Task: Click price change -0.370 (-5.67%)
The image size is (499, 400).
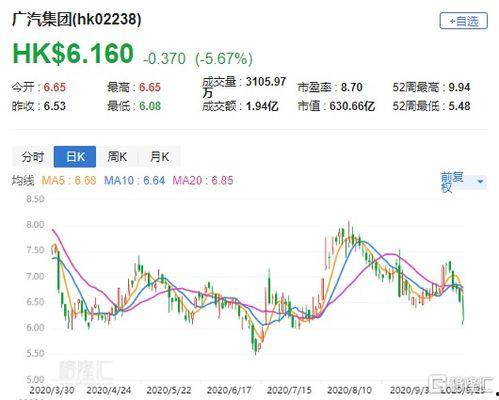Action: [198, 59]
